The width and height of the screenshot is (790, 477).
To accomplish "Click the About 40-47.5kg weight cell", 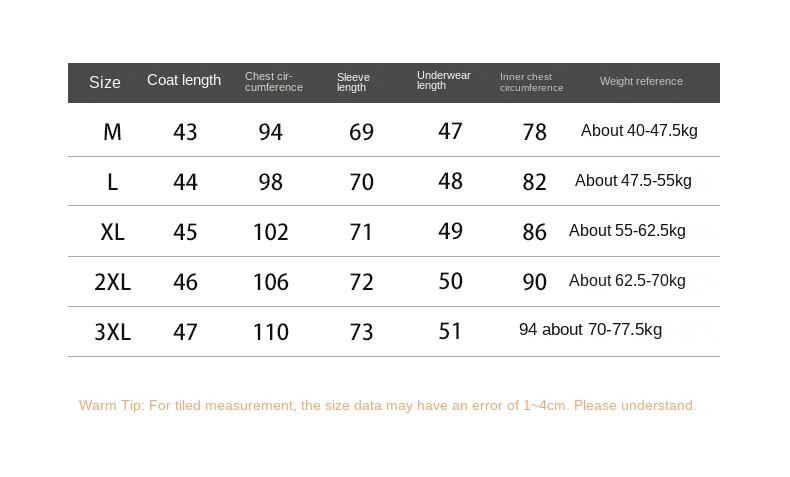I will 639,131.
